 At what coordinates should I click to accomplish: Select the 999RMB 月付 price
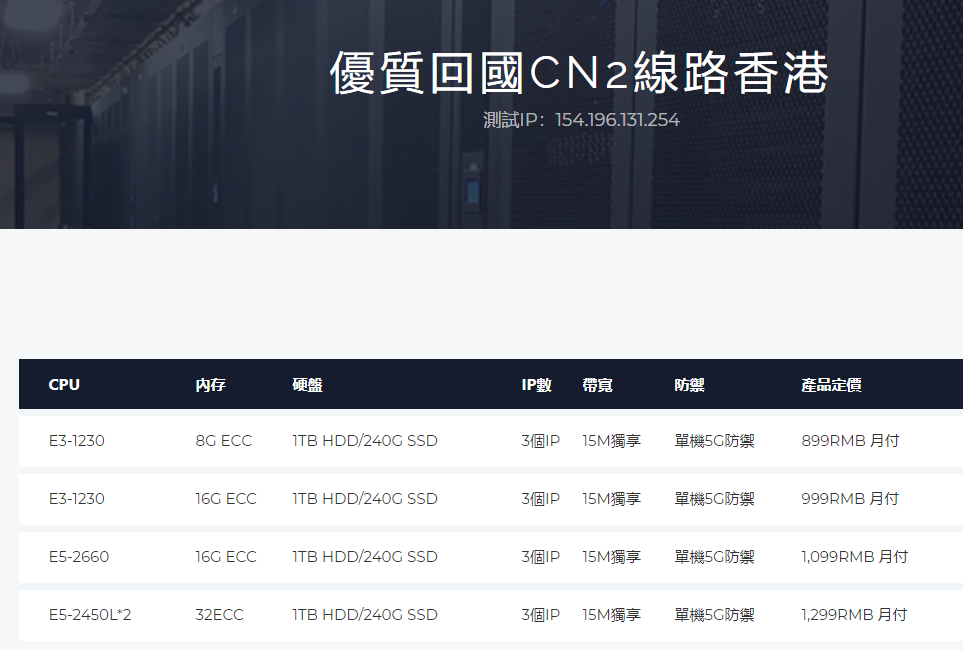click(850, 498)
